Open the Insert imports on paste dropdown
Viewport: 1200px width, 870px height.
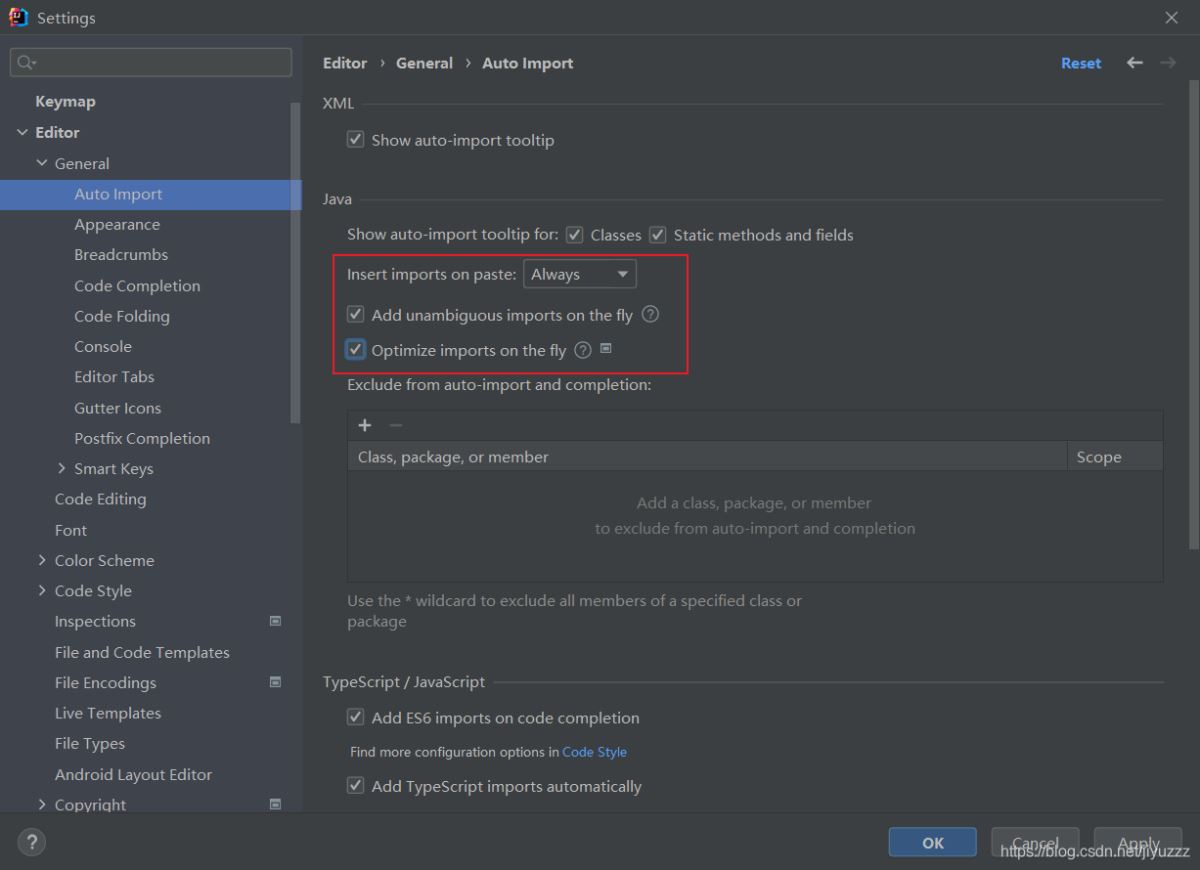580,274
